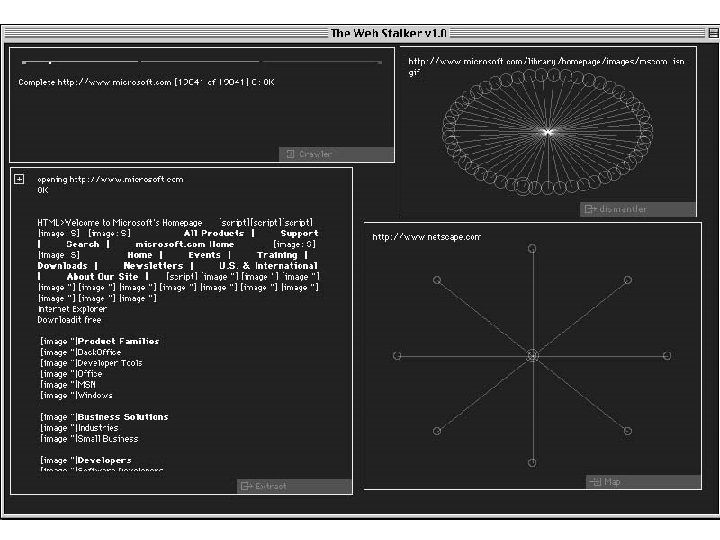Viewport: 720px width, 540px height.
Task: Click the OK line under opening microsoft.com
Action: (43, 190)
